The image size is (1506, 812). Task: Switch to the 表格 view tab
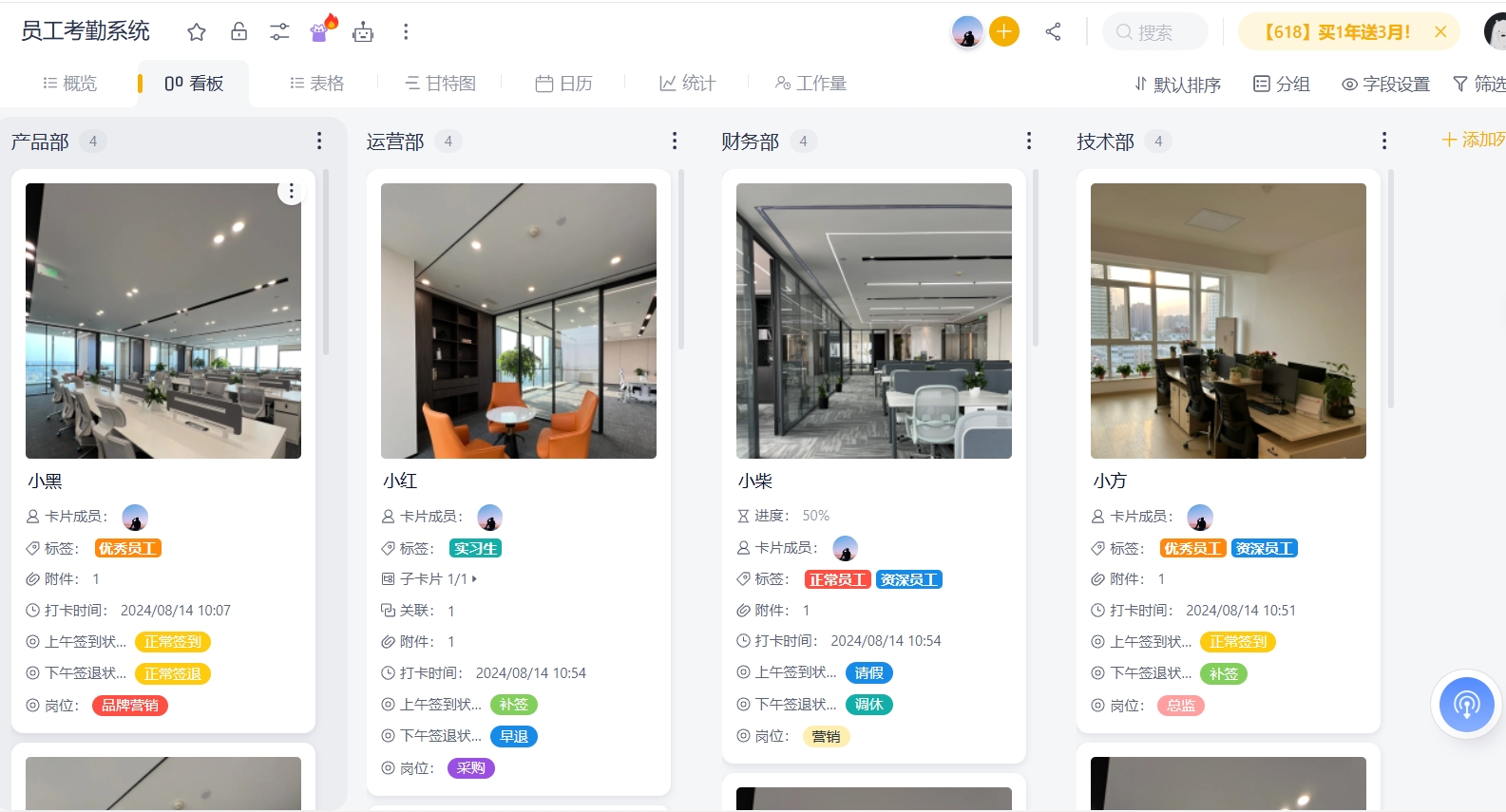[317, 84]
